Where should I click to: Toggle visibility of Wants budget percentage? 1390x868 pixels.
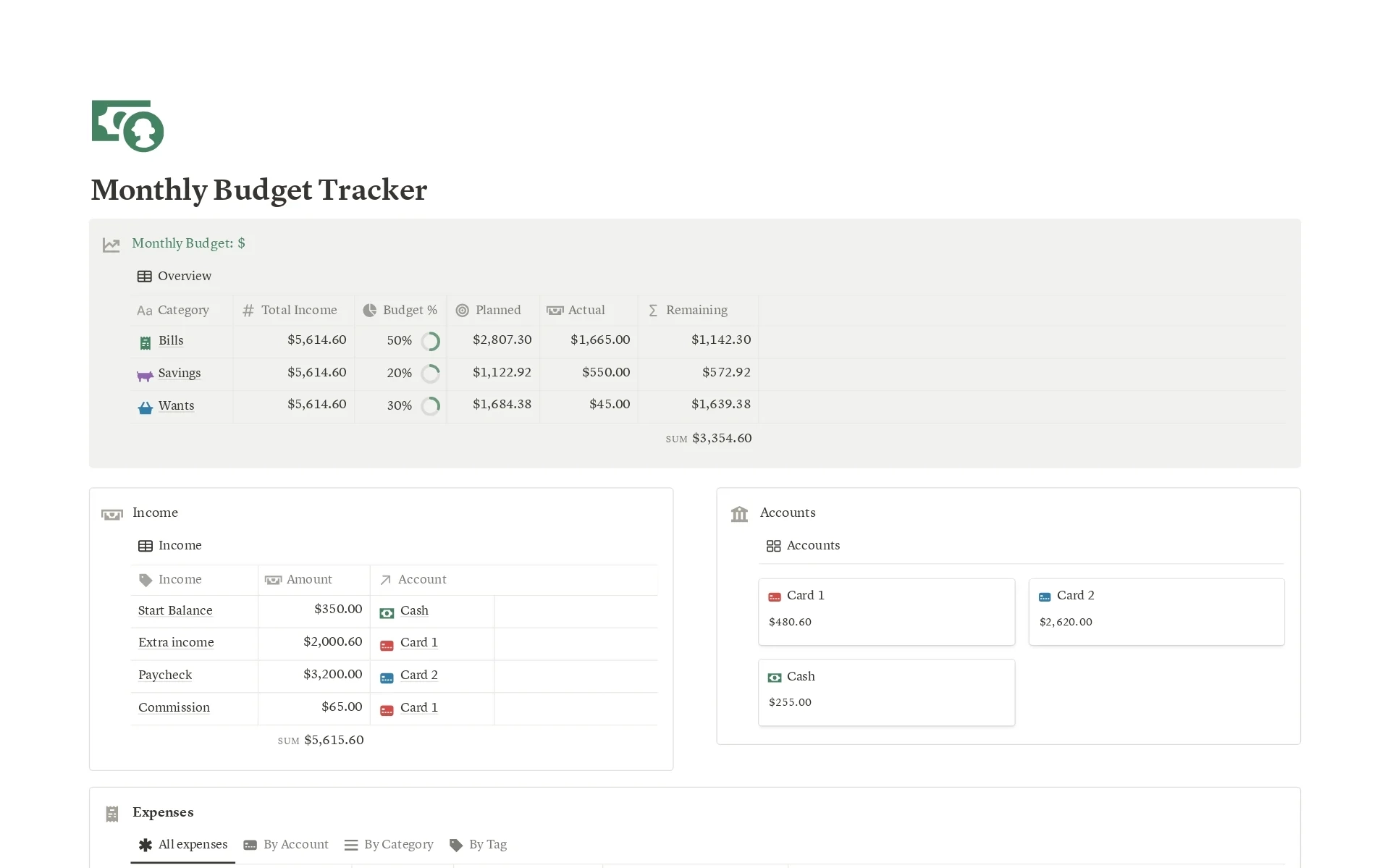(x=431, y=405)
